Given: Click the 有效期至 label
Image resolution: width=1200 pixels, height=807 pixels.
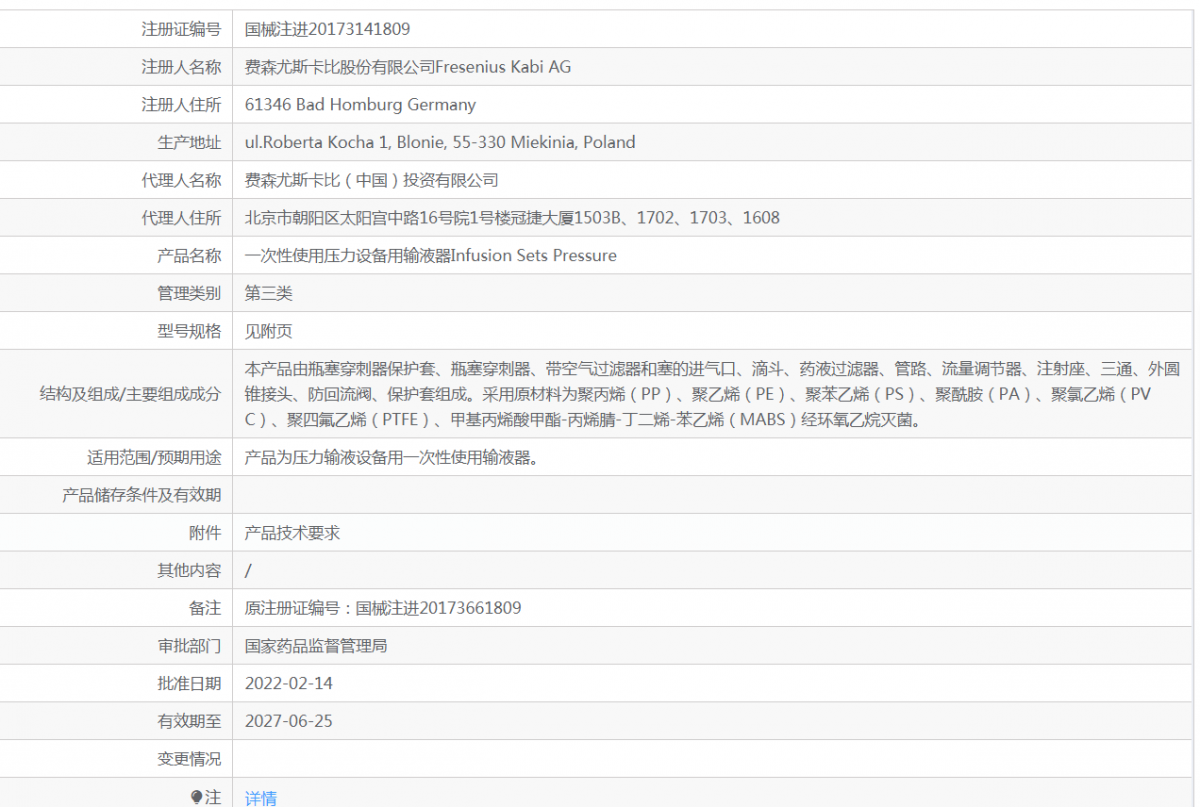Looking at the screenshot, I should [189, 721].
